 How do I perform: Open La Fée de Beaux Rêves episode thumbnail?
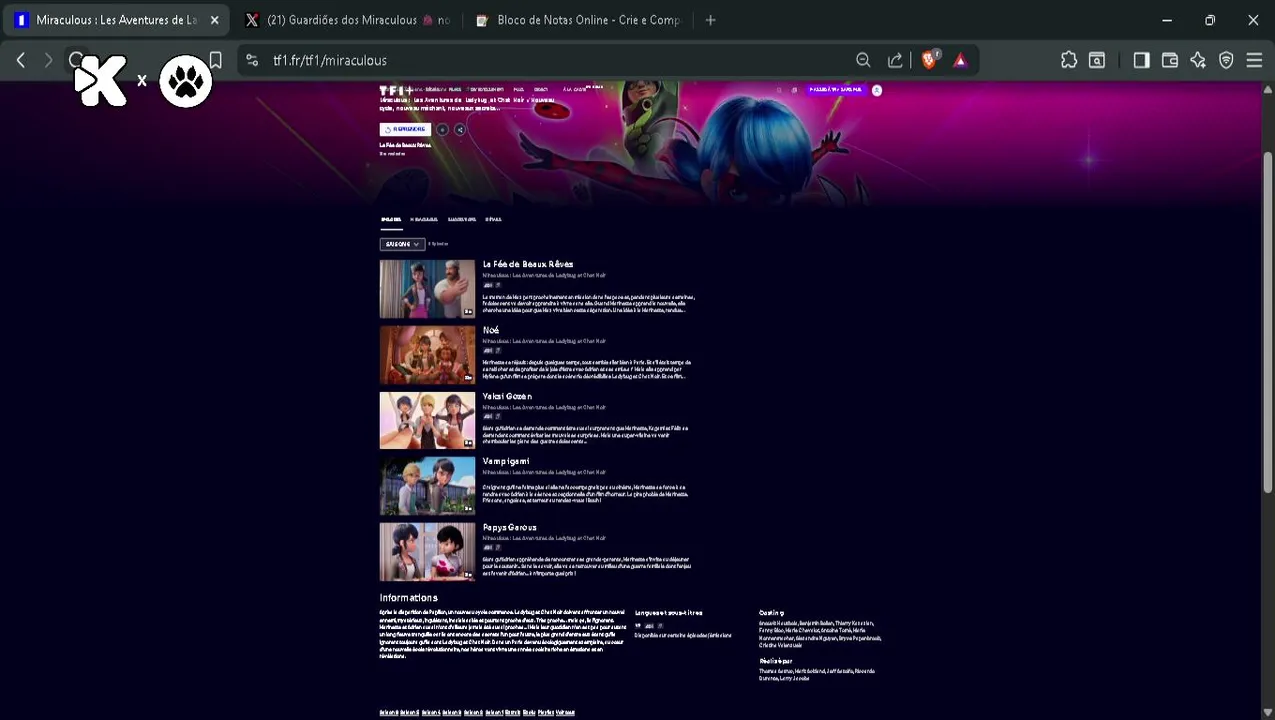(427, 289)
